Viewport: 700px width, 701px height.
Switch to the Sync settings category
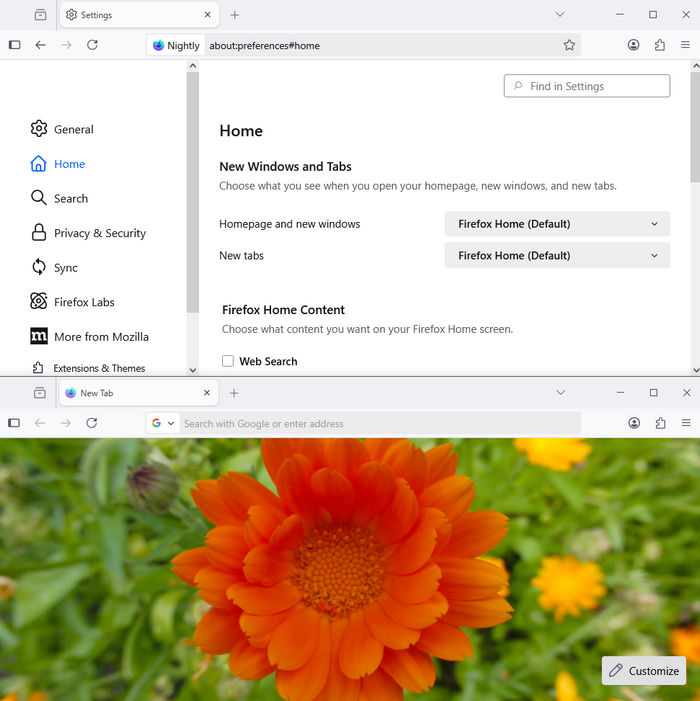coord(66,268)
